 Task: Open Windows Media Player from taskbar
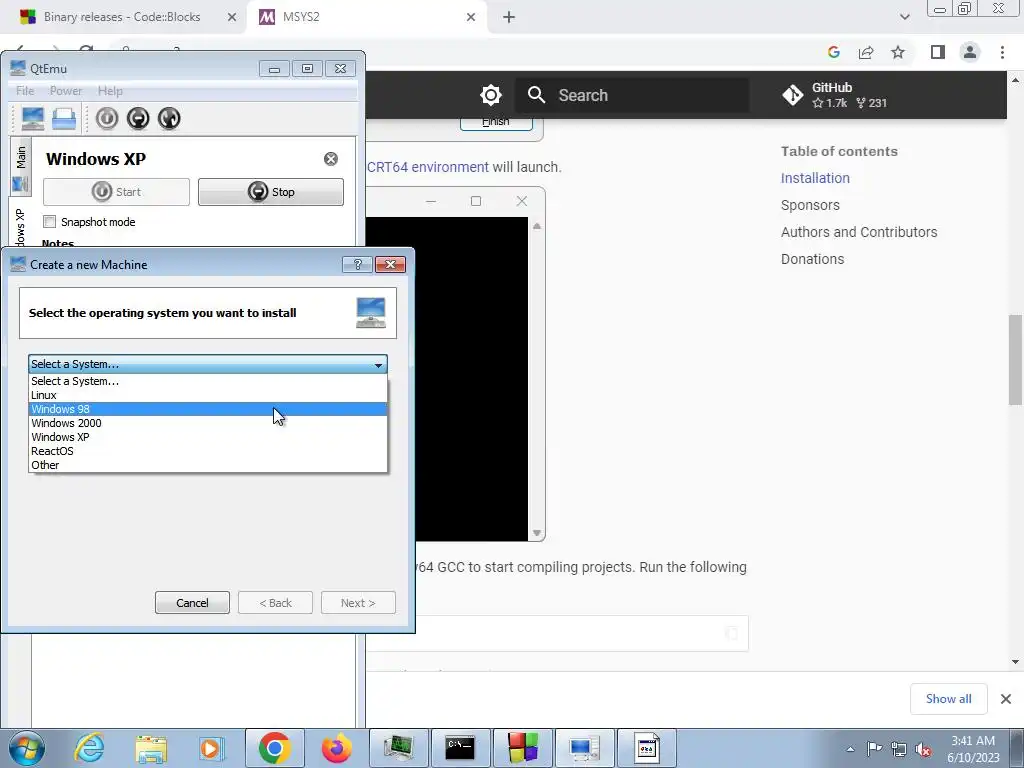point(212,748)
